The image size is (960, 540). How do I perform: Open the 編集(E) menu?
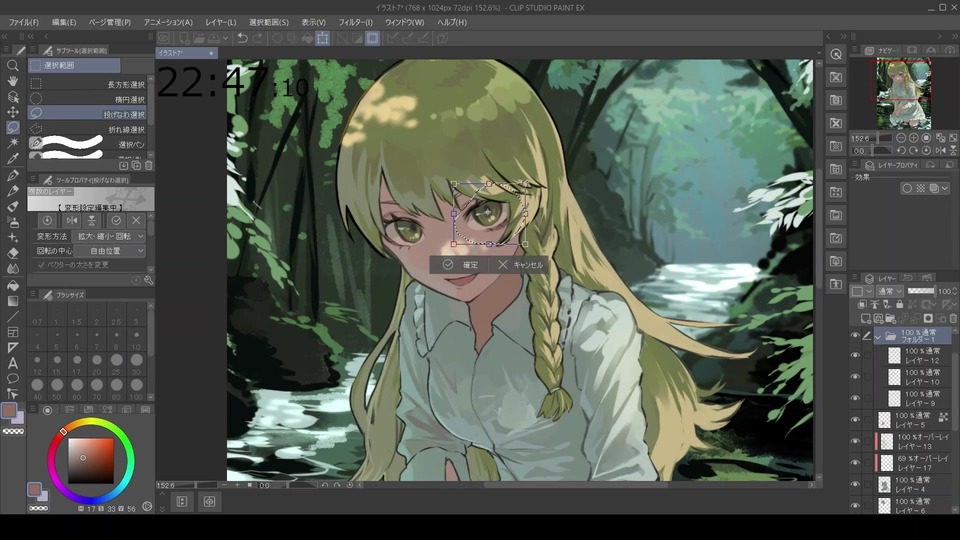coord(64,22)
